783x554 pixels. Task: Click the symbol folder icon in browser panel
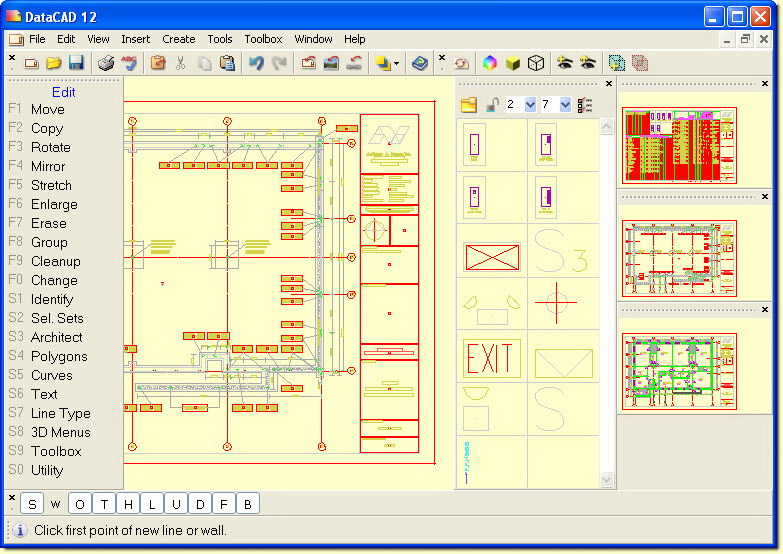tap(469, 105)
